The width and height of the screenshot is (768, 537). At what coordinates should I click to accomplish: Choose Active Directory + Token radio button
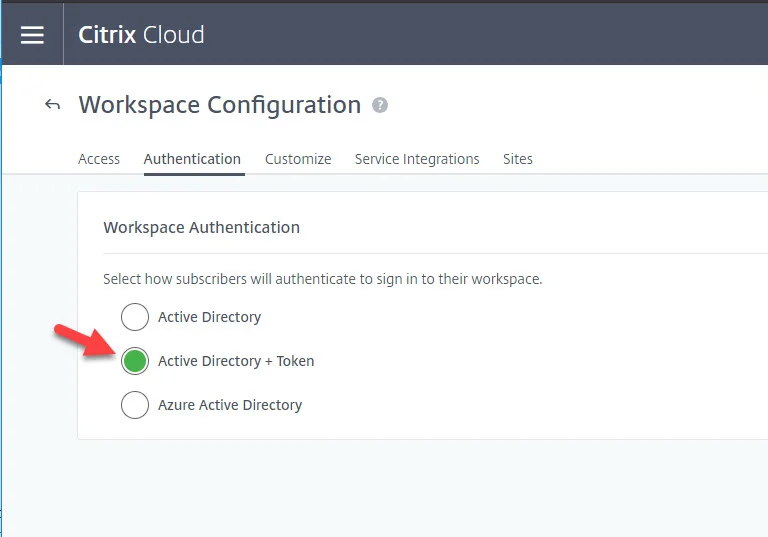click(135, 361)
